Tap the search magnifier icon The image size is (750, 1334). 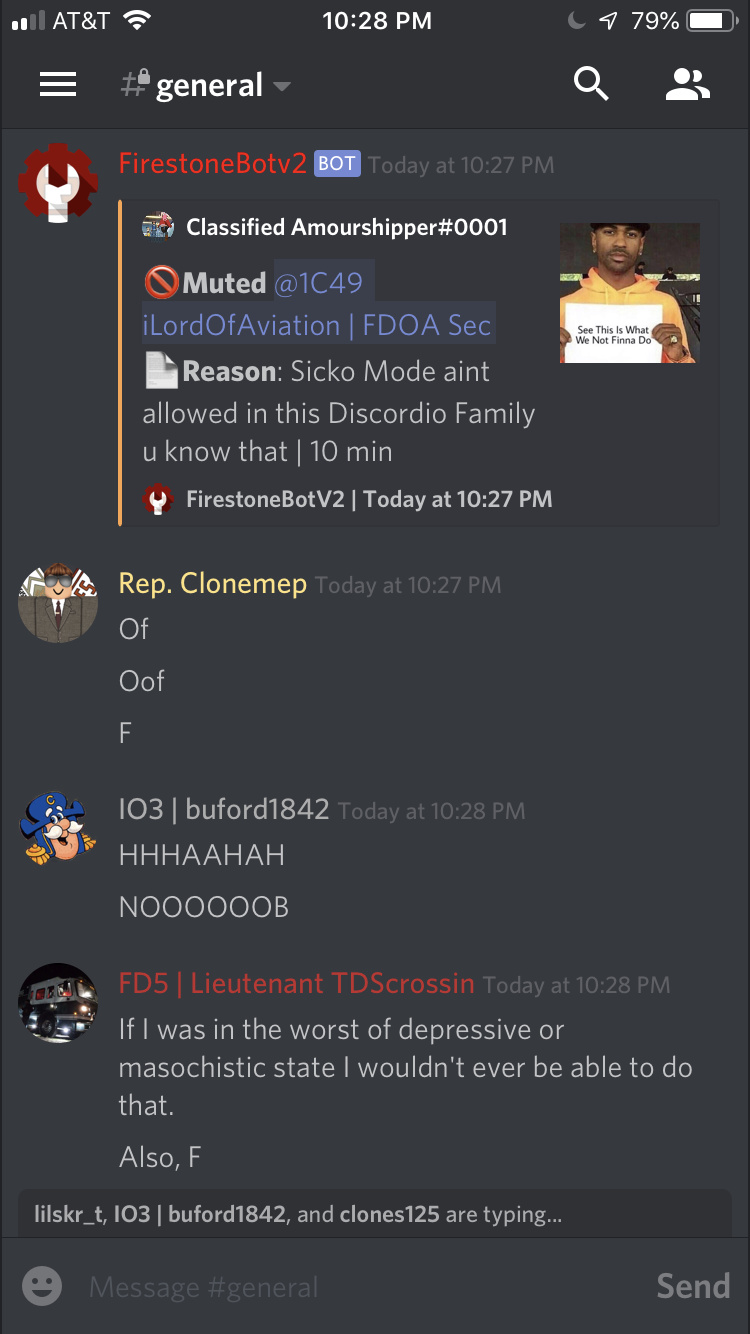click(591, 85)
